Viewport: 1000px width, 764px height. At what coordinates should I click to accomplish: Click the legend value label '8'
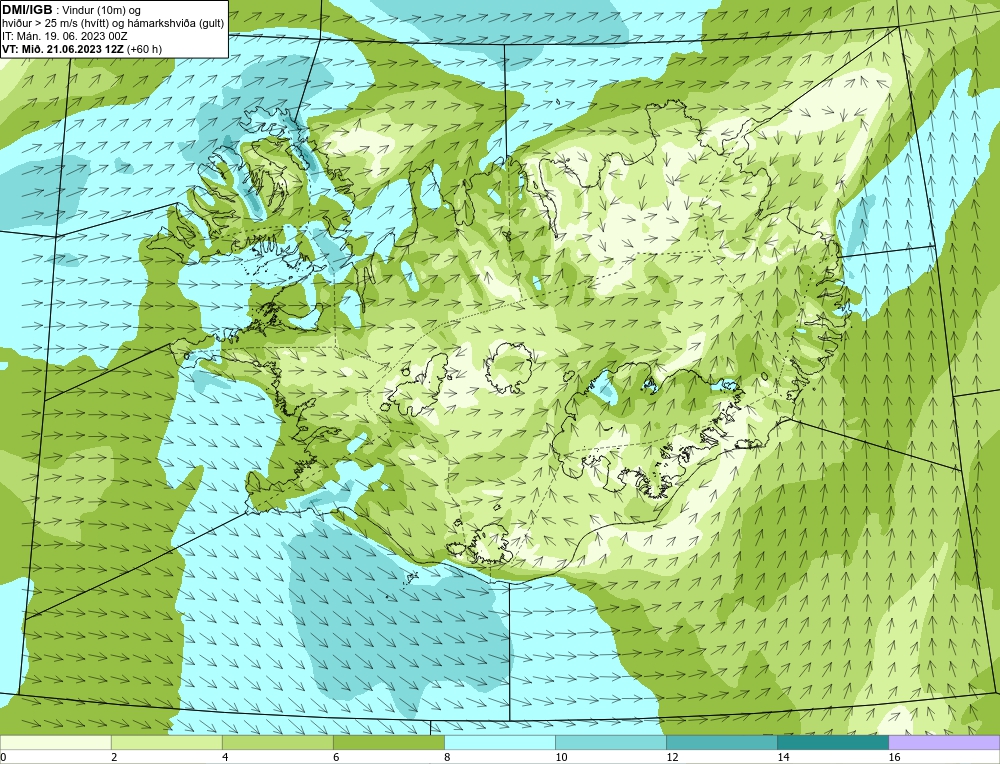(x=447, y=757)
